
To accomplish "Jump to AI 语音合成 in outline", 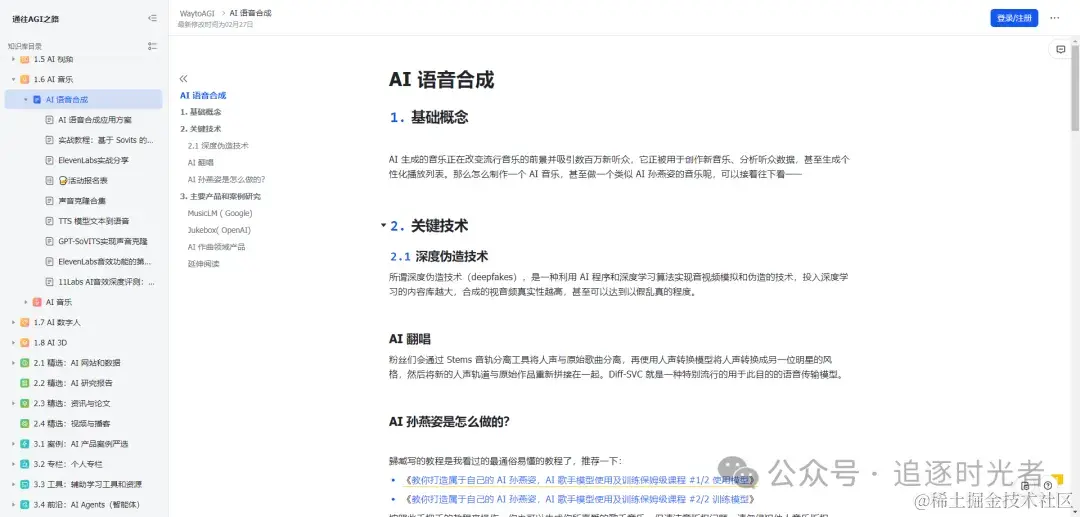I will click(x=203, y=96).
